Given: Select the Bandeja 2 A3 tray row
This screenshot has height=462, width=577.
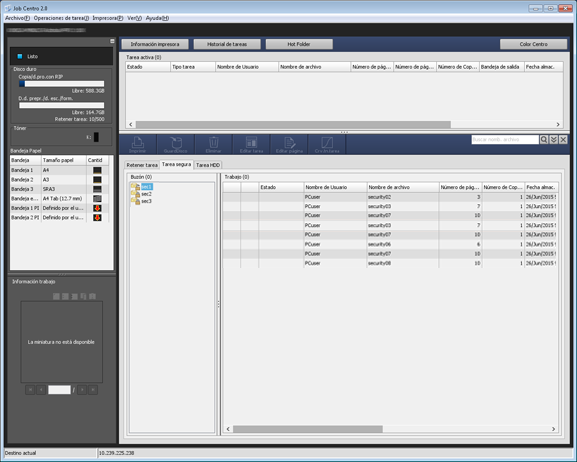Looking at the screenshot, I should (60, 180).
